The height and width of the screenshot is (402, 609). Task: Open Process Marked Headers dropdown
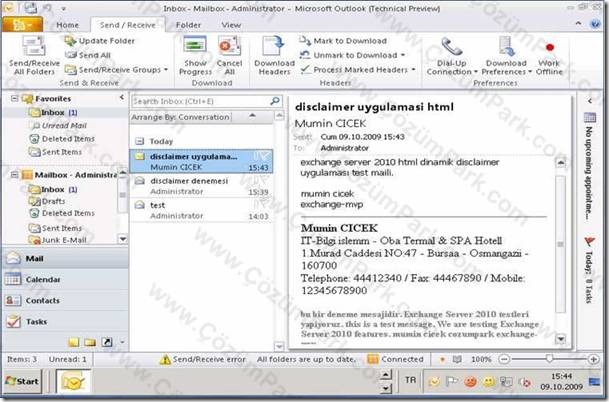(358, 70)
